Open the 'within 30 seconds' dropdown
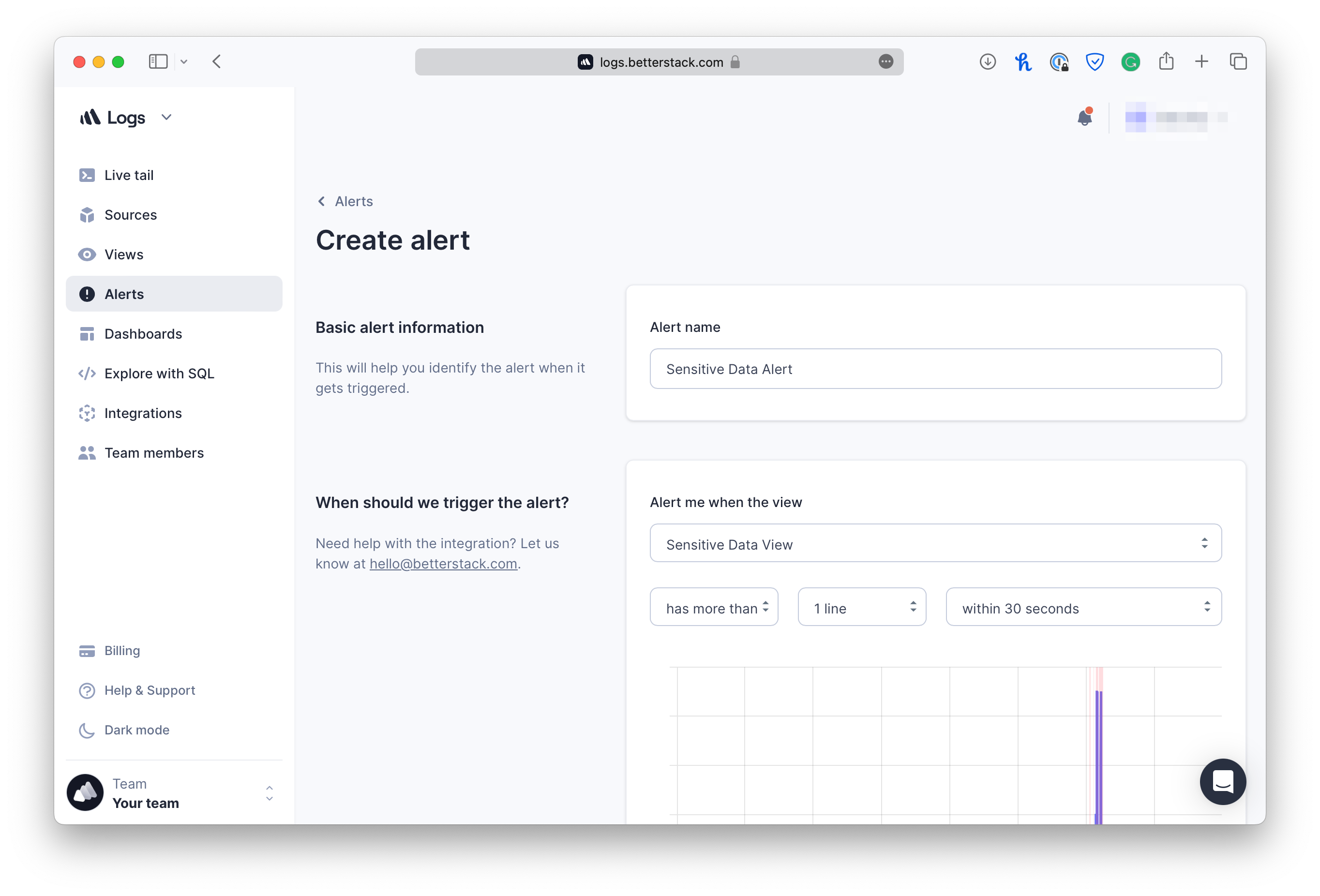This screenshot has height=896, width=1320. pyautogui.click(x=1084, y=607)
